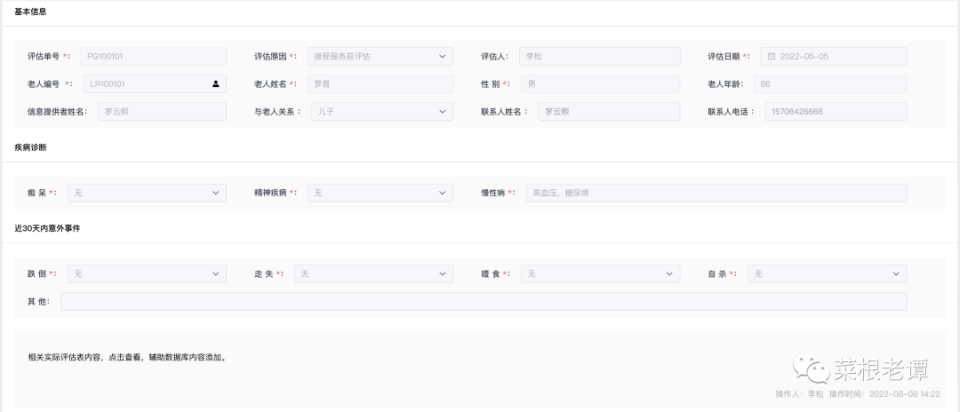Expand the 痴呆 dropdown

147,193
